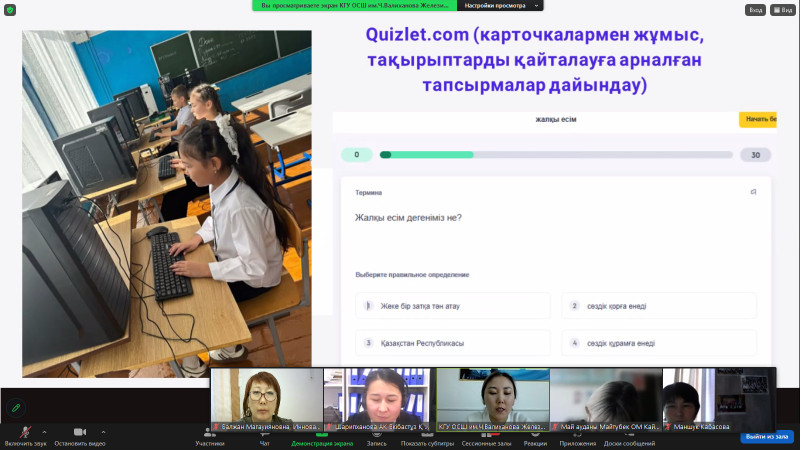The image size is (800, 450).
Task: Open Реакции reactions
Action: point(535,432)
